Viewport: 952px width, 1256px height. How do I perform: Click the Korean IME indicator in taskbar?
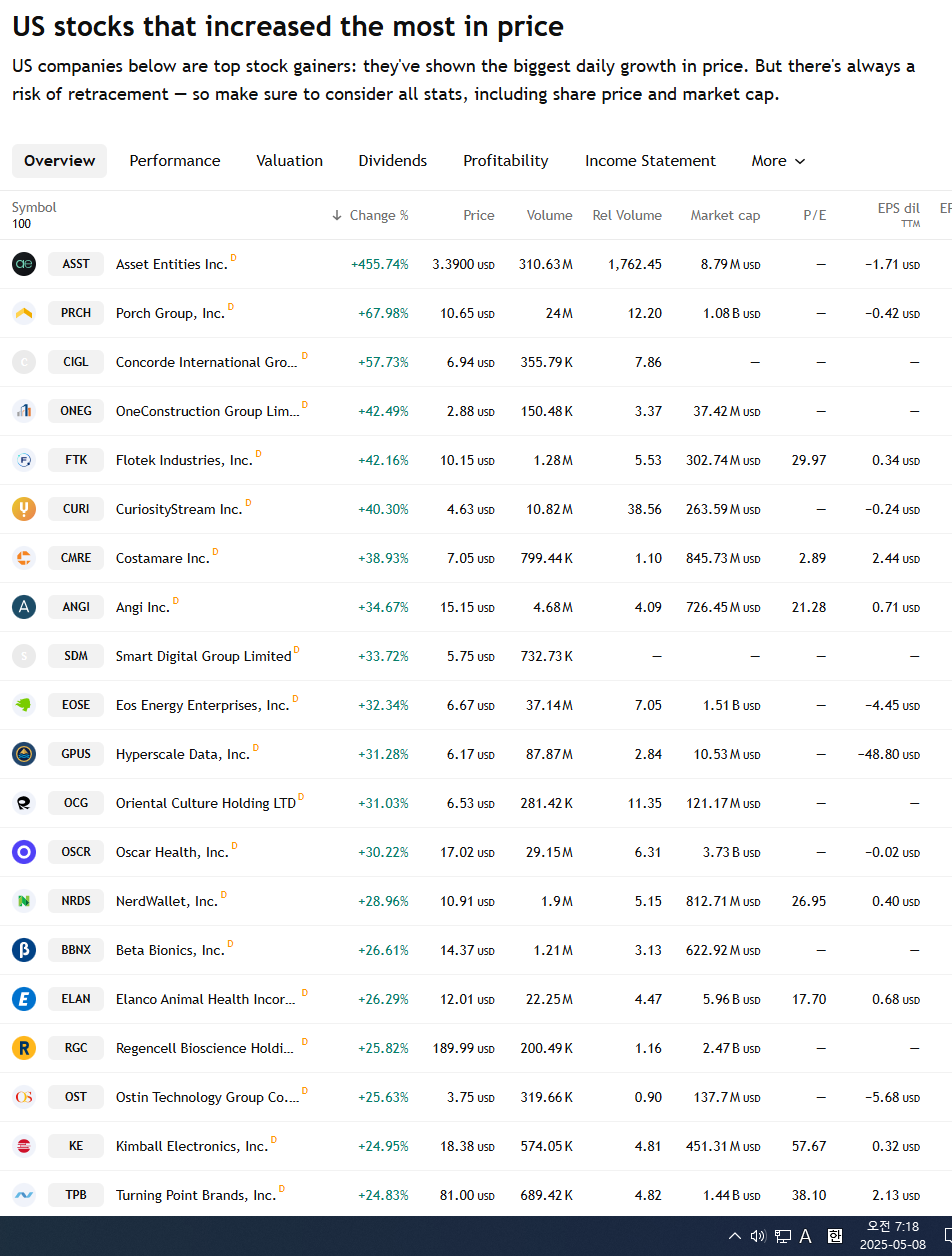click(x=835, y=1236)
